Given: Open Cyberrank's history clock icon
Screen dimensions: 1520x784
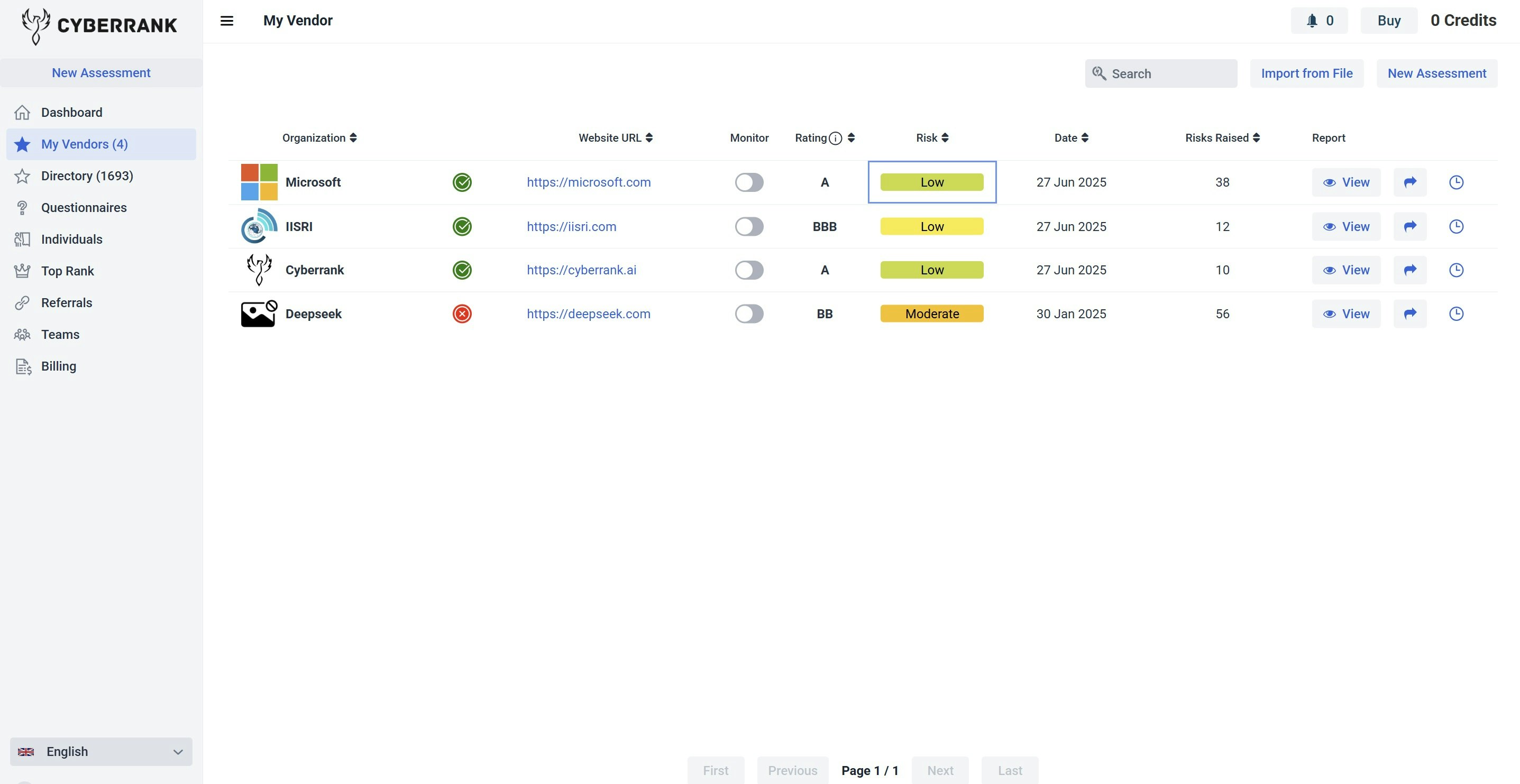Looking at the screenshot, I should pyautogui.click(x=1457, y=270).
